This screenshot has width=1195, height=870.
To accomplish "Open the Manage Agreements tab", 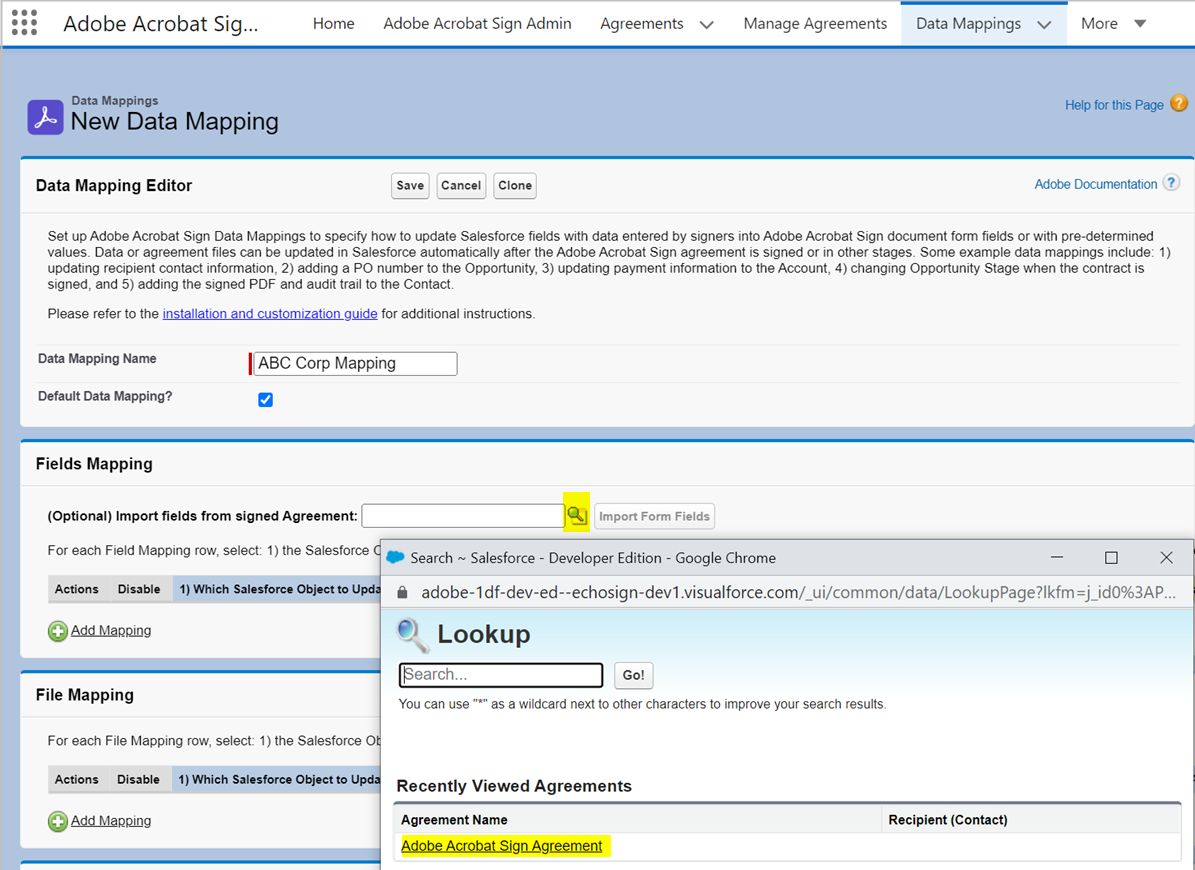I will point(815,24).
